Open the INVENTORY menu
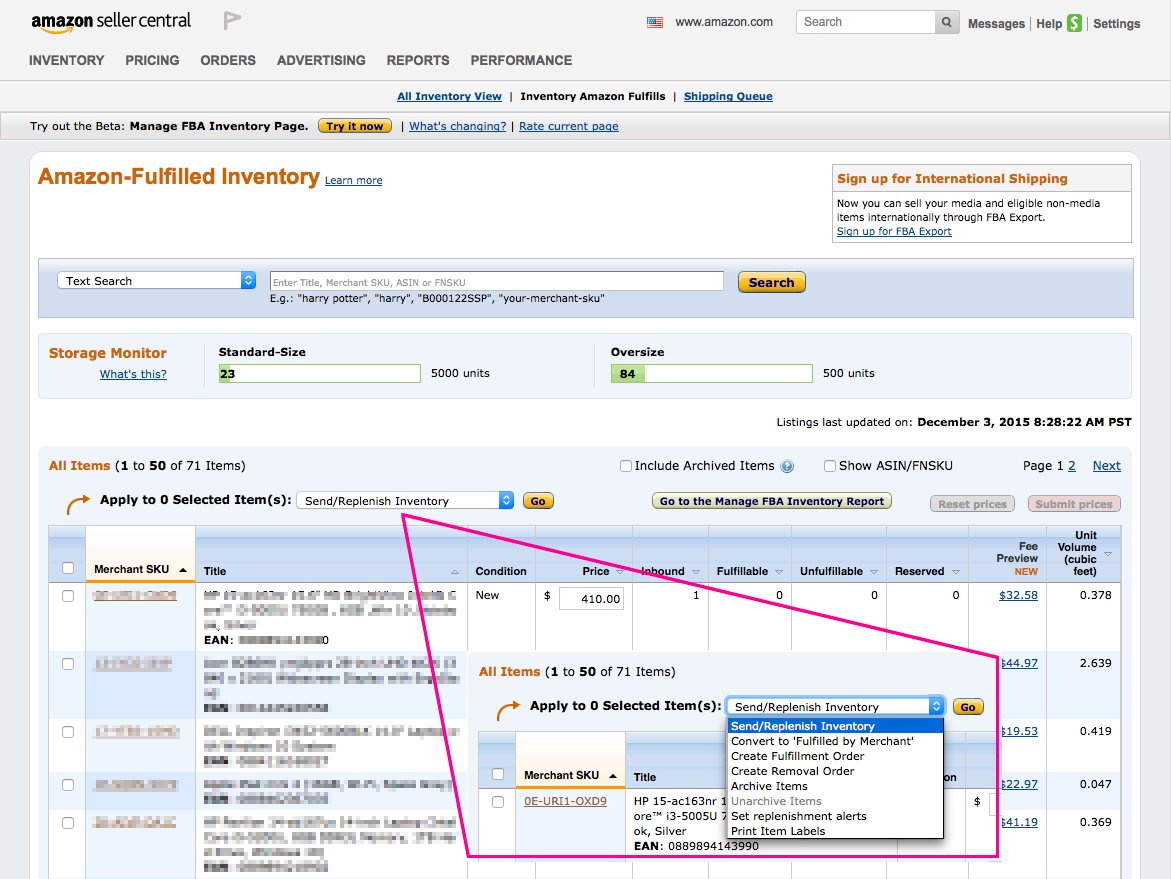The height and width of the screenshot is (879, 1171). point(66,60)
